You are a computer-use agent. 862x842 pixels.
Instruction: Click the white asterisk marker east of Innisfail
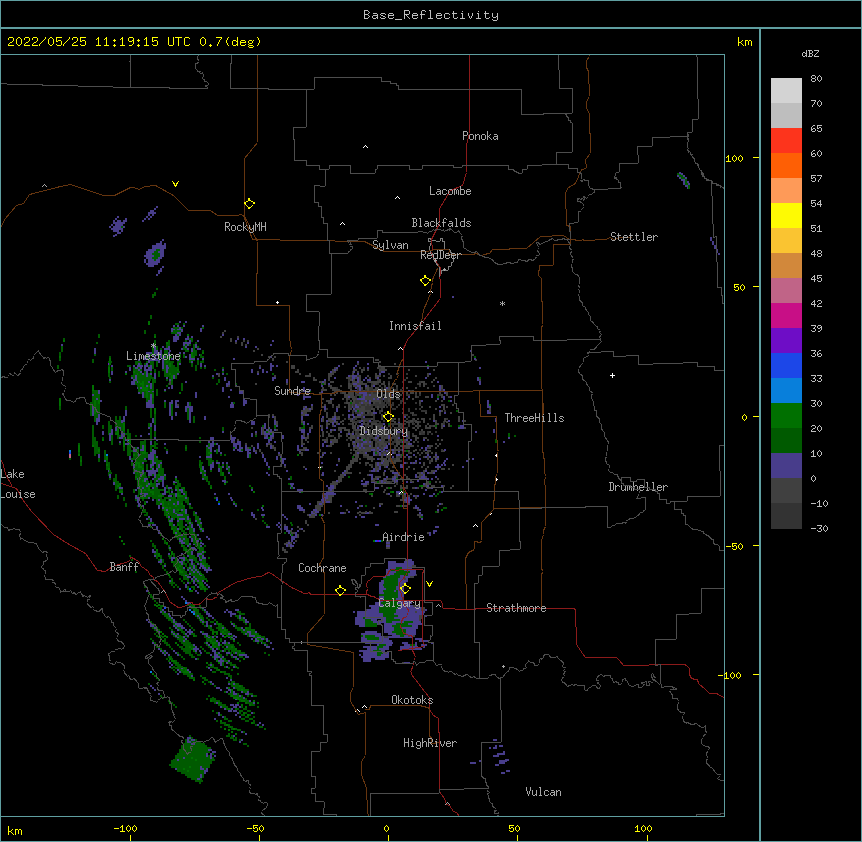502,303
